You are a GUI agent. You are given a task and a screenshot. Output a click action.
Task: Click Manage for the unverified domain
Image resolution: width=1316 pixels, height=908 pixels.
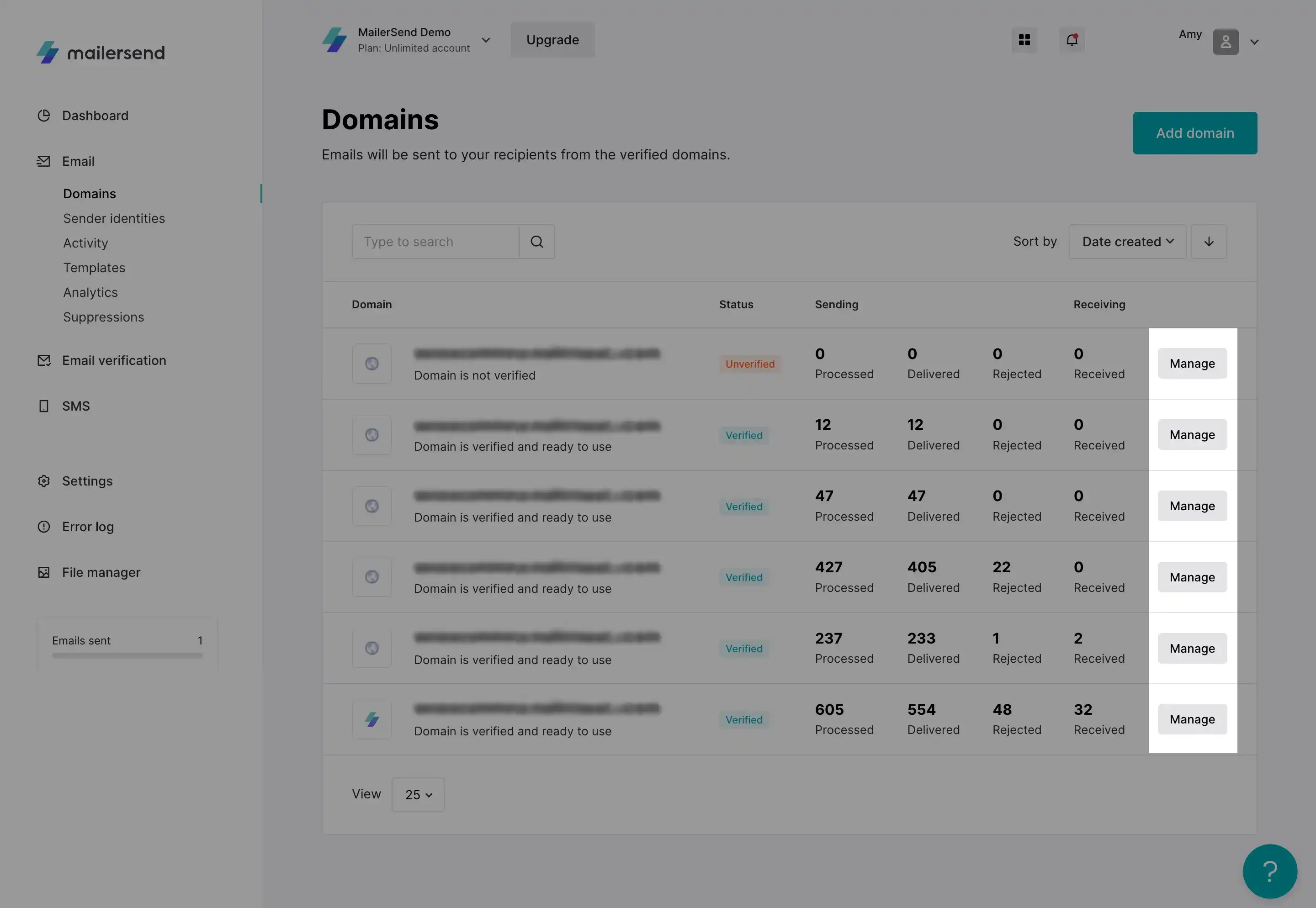(x=1192, y=364)
